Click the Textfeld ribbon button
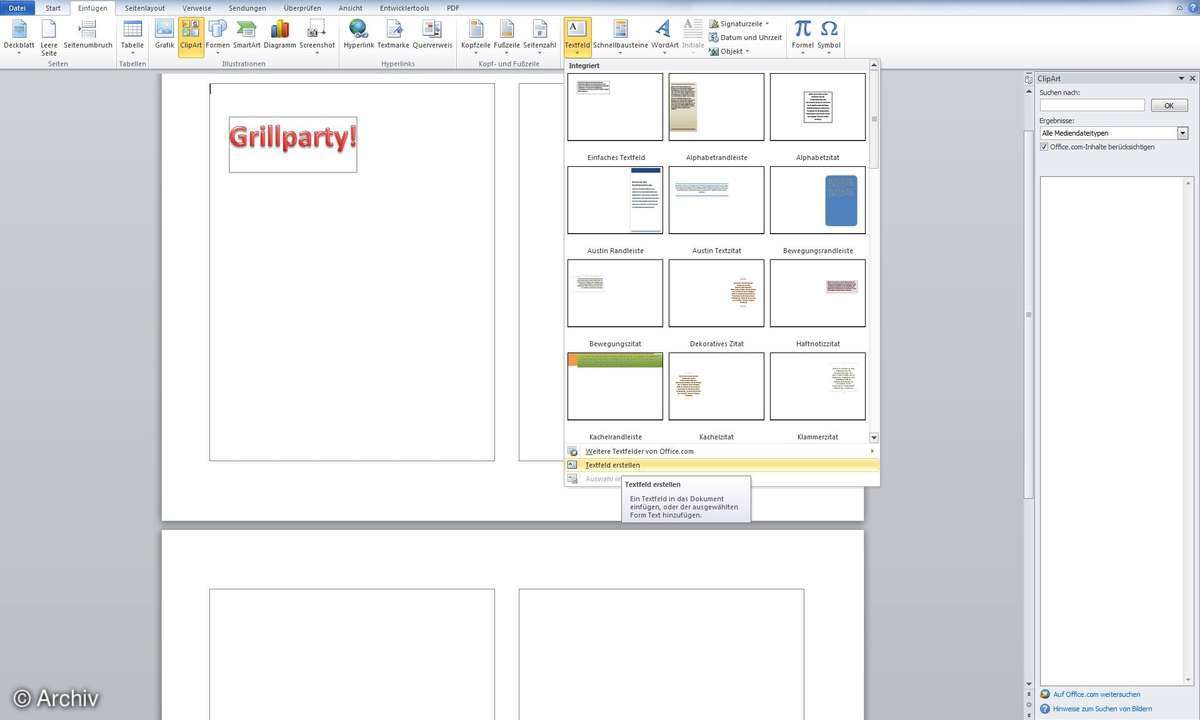Screen dimensions: 1200x720 [577, 36]
